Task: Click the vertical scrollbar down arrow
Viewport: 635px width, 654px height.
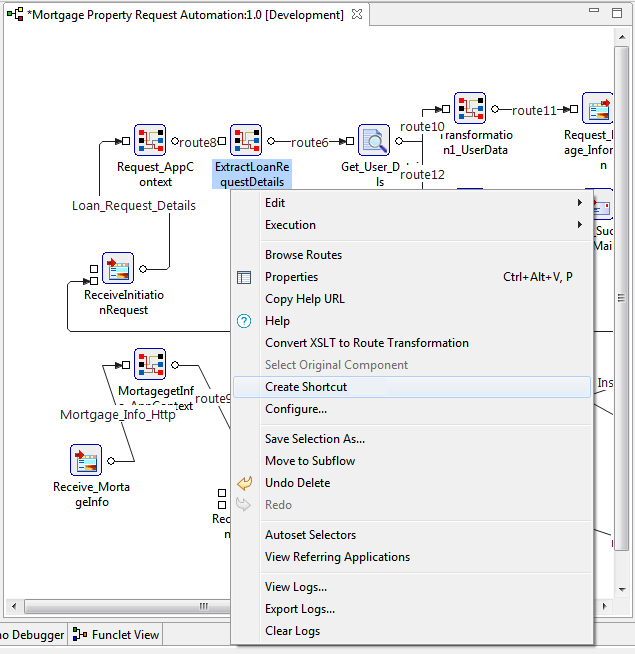Action: pos(622,589)
